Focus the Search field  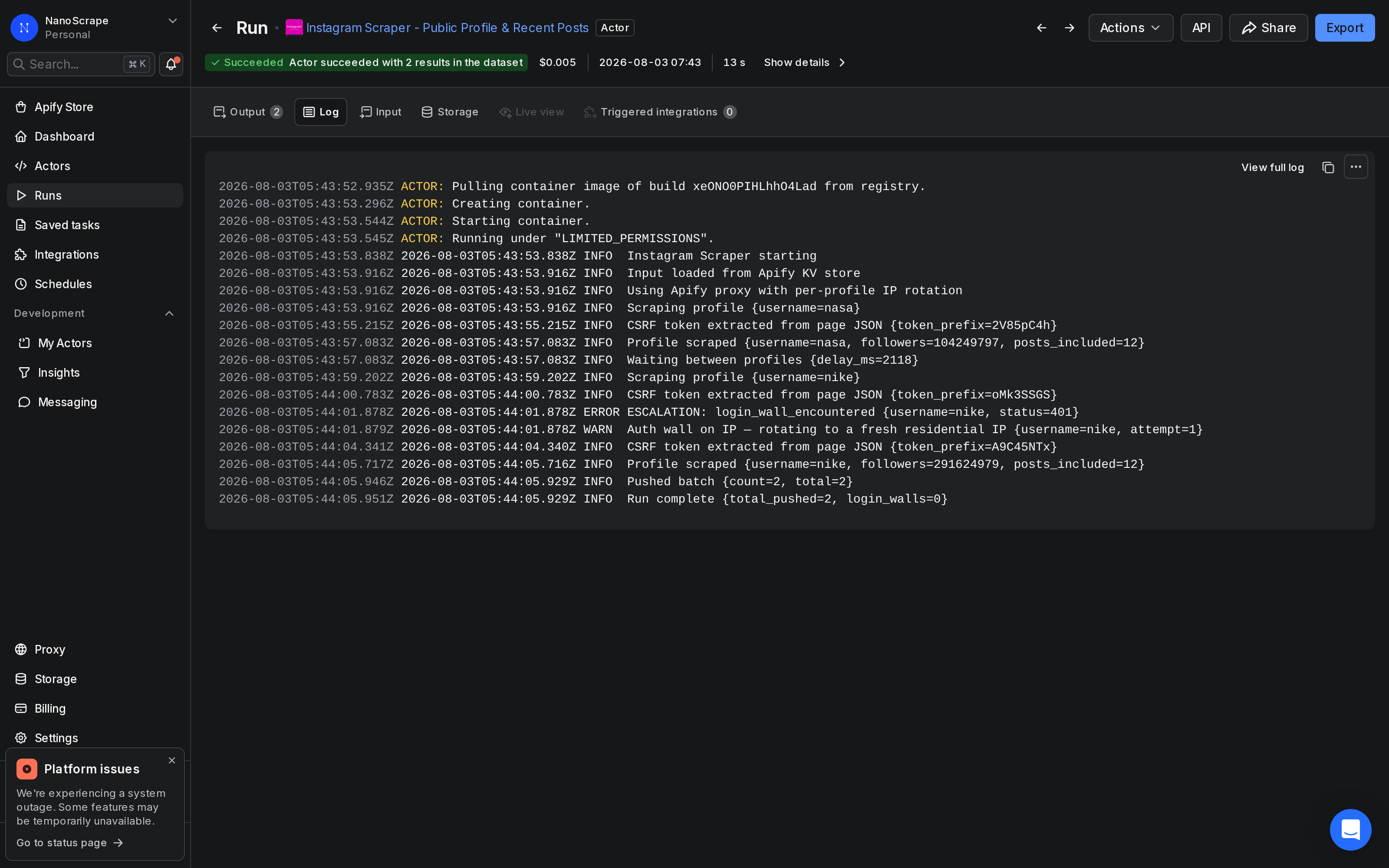pyautogui.click(x=81, y=64)
